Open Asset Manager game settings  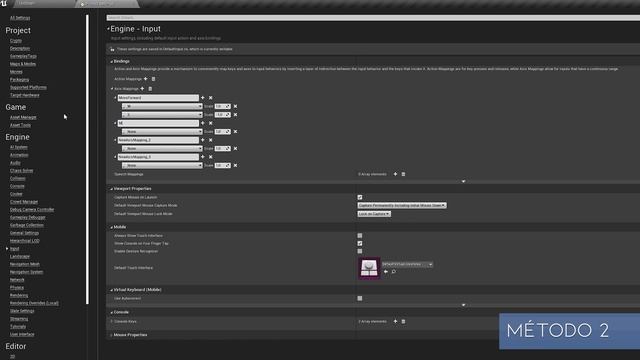click(x=23, y=117)
